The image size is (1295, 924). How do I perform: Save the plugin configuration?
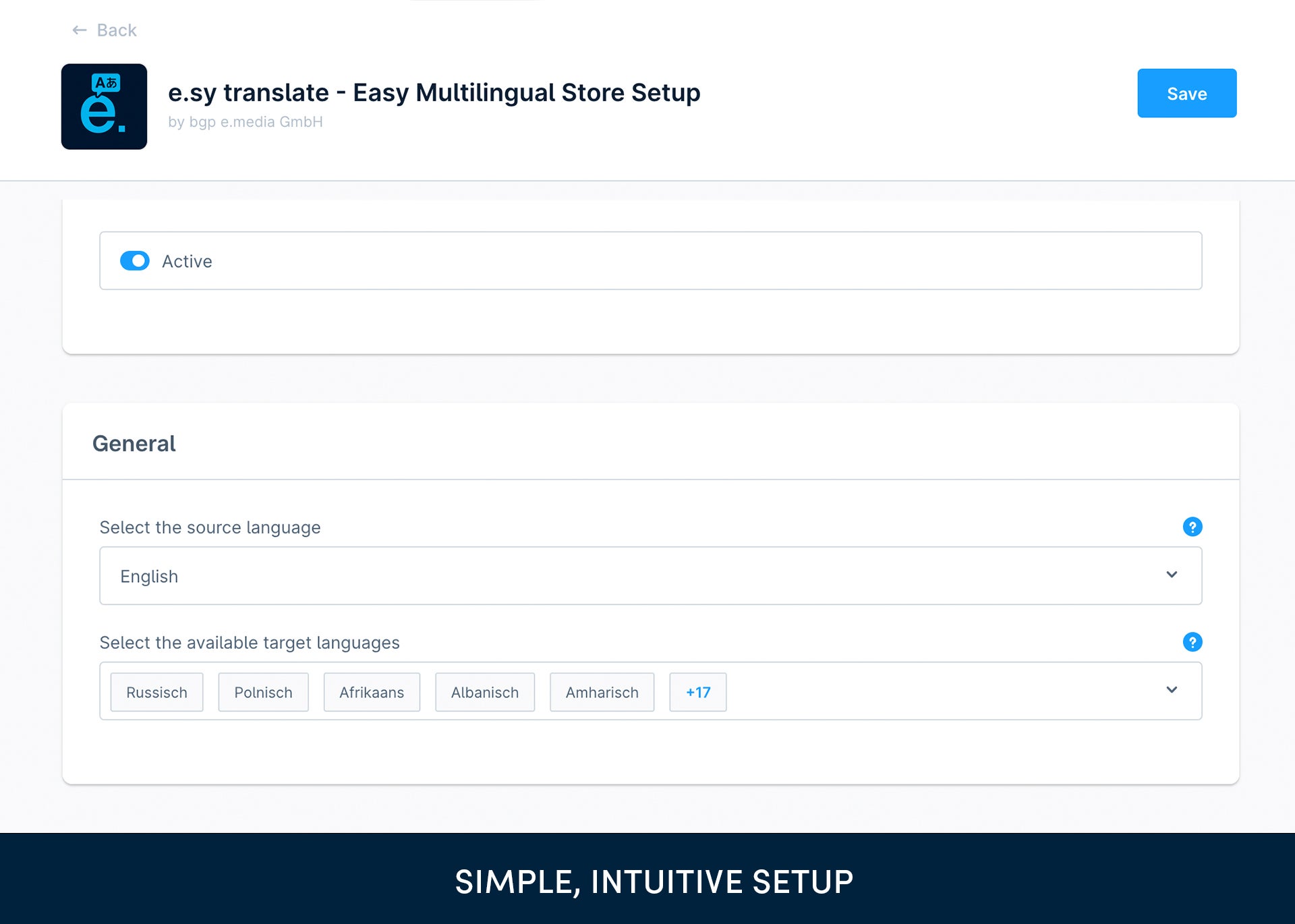click(1186, 93)
